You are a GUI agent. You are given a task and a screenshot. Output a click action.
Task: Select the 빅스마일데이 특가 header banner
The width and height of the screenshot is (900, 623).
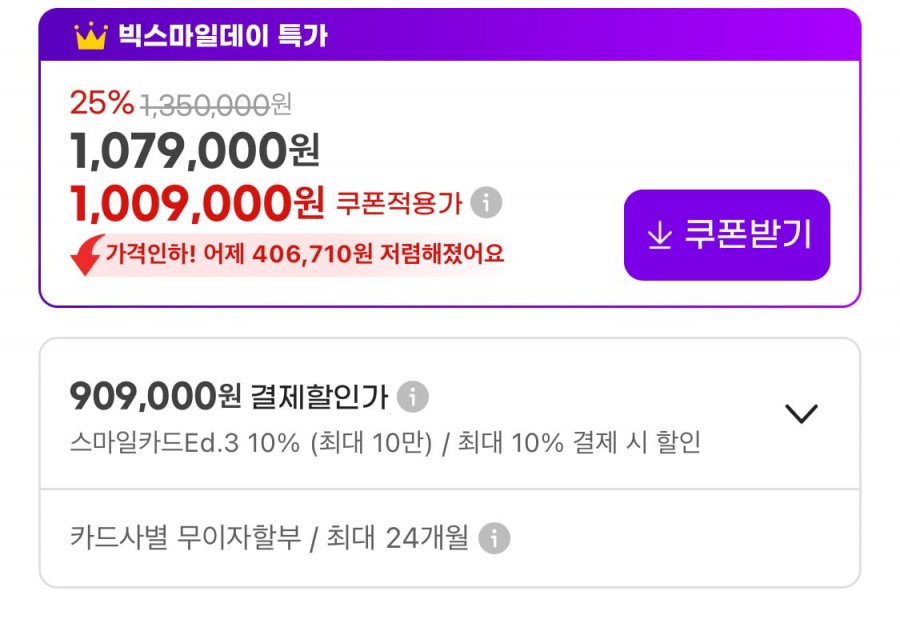pos(450,35)
